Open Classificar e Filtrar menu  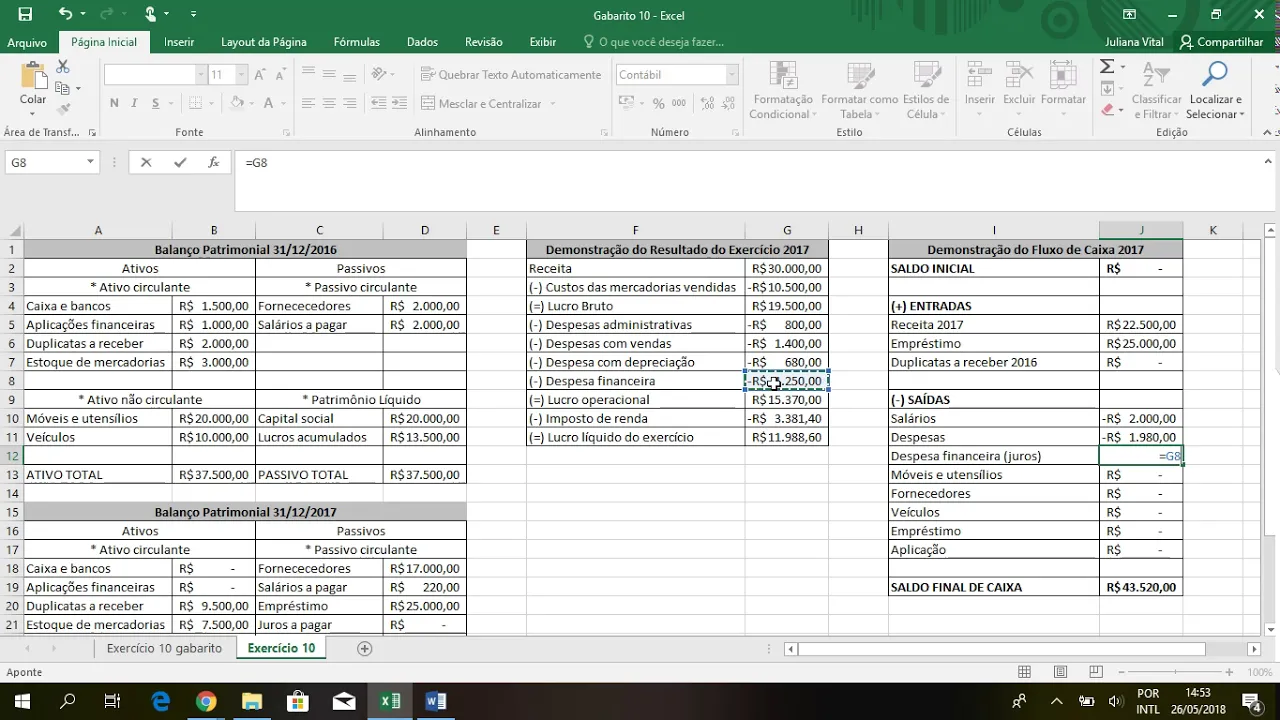point(1156,90)
